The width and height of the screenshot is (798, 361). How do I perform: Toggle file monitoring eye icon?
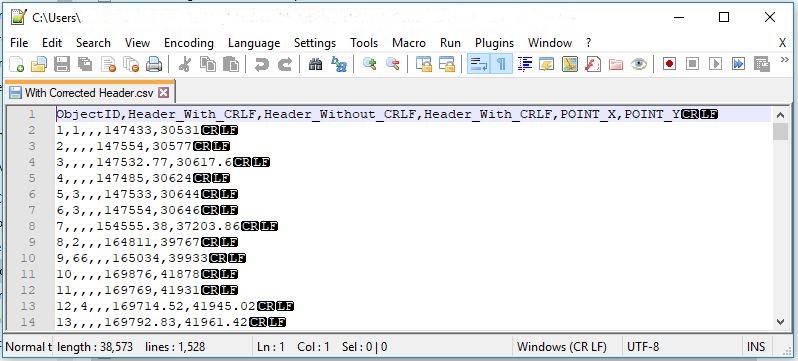(639, 64)
